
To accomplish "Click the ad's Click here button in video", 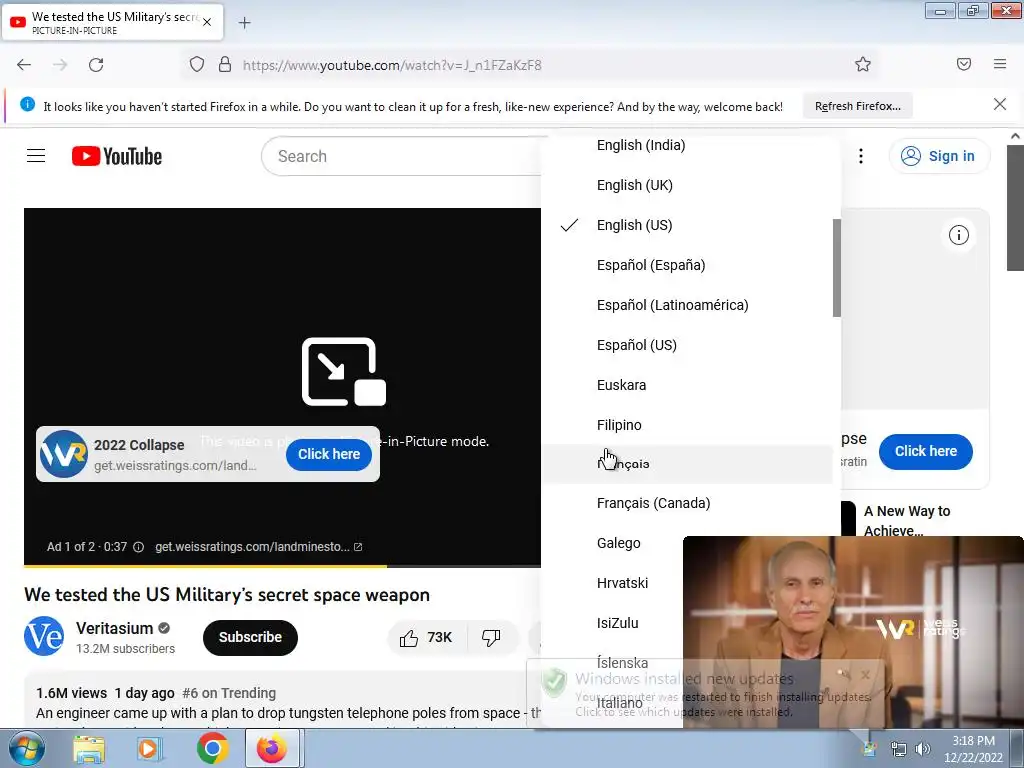I will pyautogui.click(x=329, y=454).
